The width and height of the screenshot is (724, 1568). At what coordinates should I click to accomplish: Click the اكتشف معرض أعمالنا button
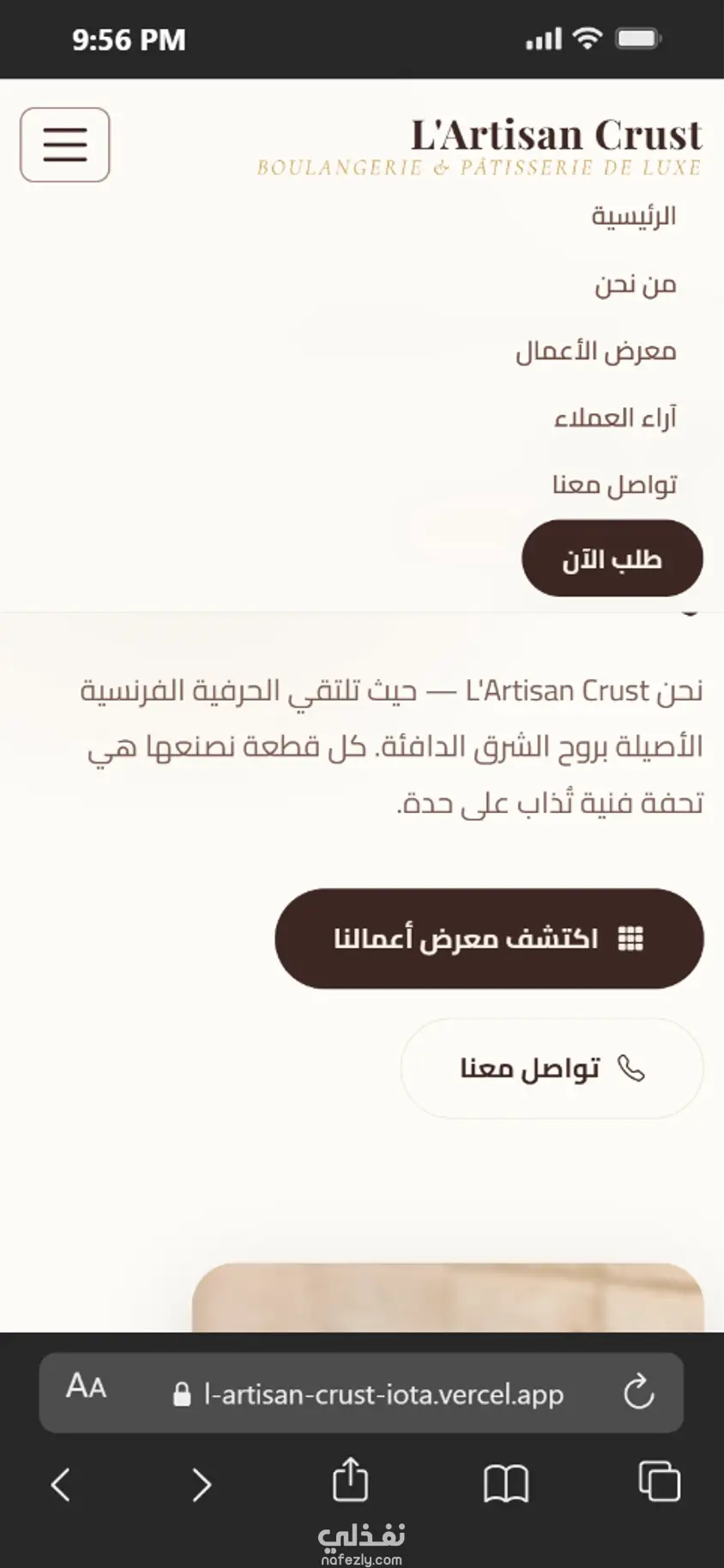pos(489,938)
